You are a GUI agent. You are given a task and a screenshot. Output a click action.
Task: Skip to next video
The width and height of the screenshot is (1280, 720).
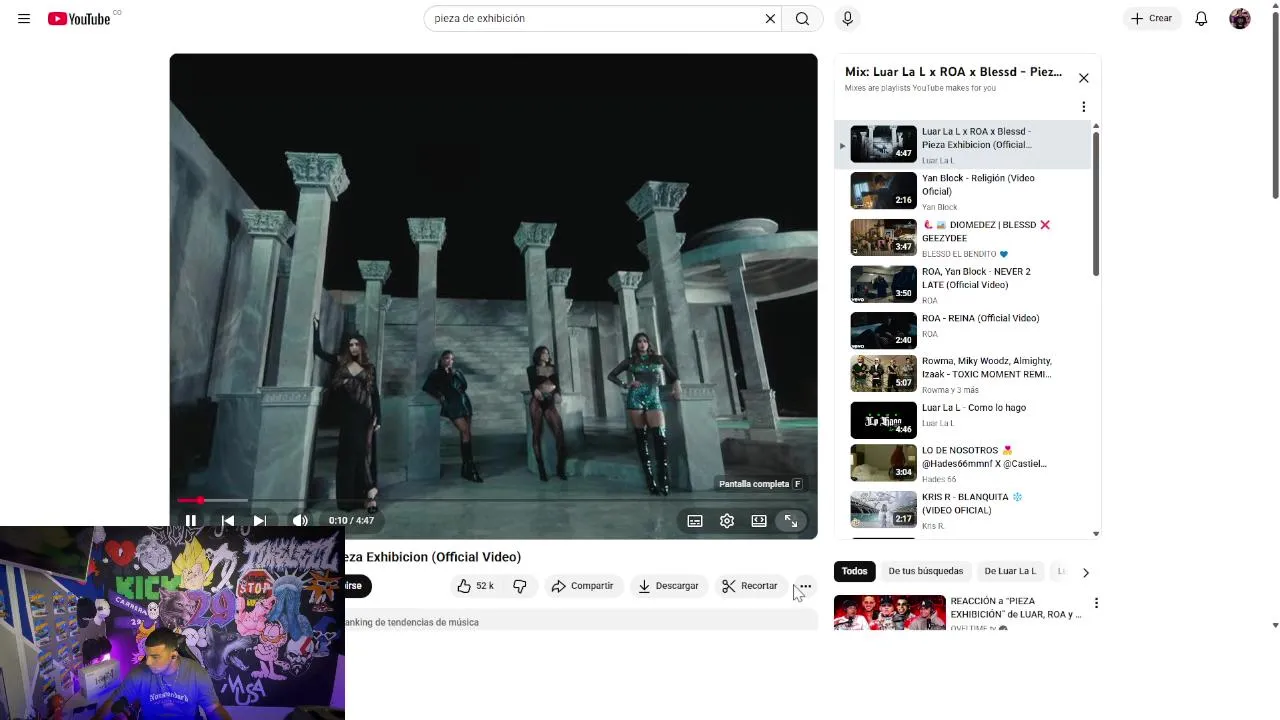[259, 521]
